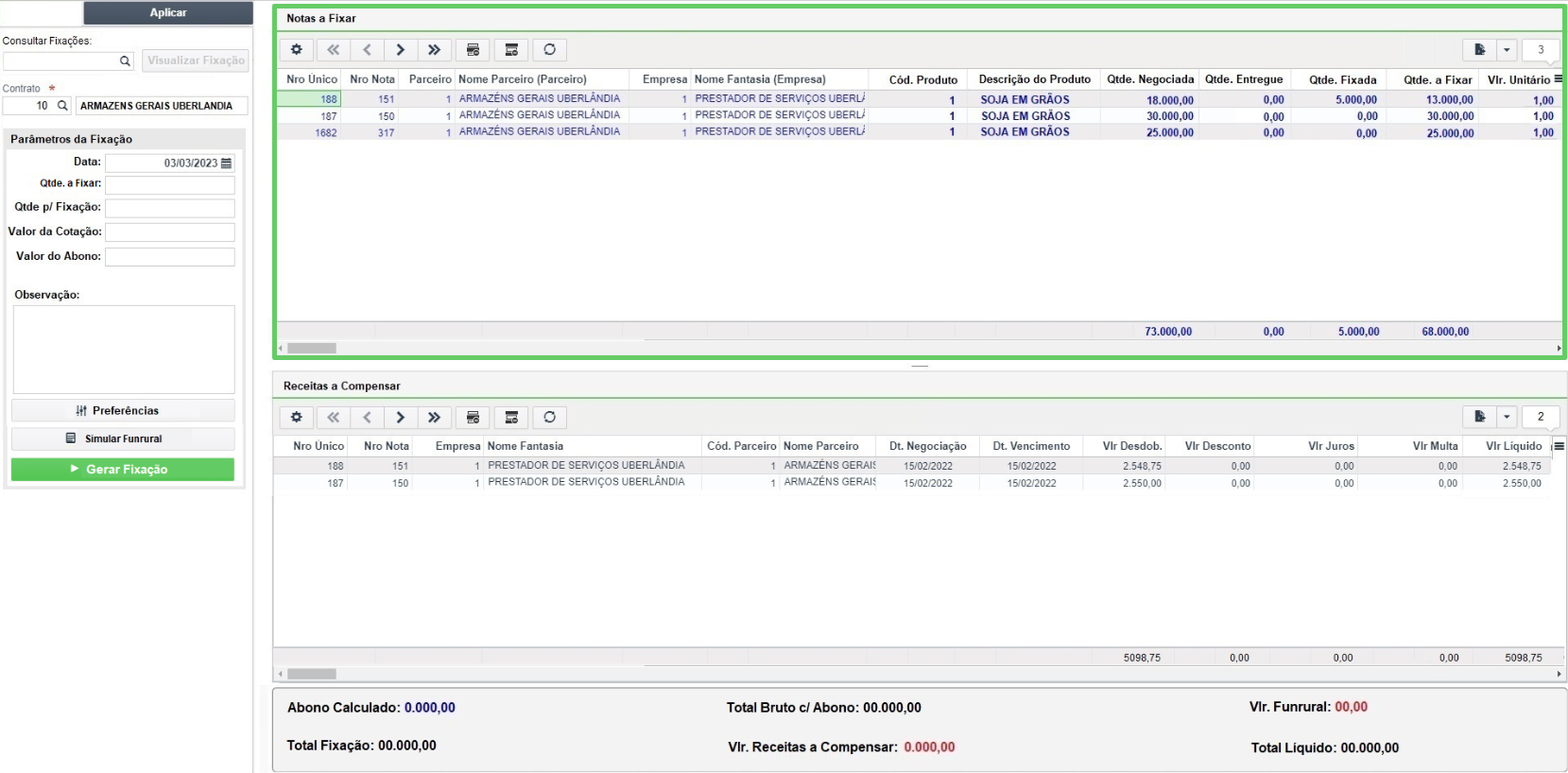Click the Contrato lookup magnifier icon

(62, 106)
